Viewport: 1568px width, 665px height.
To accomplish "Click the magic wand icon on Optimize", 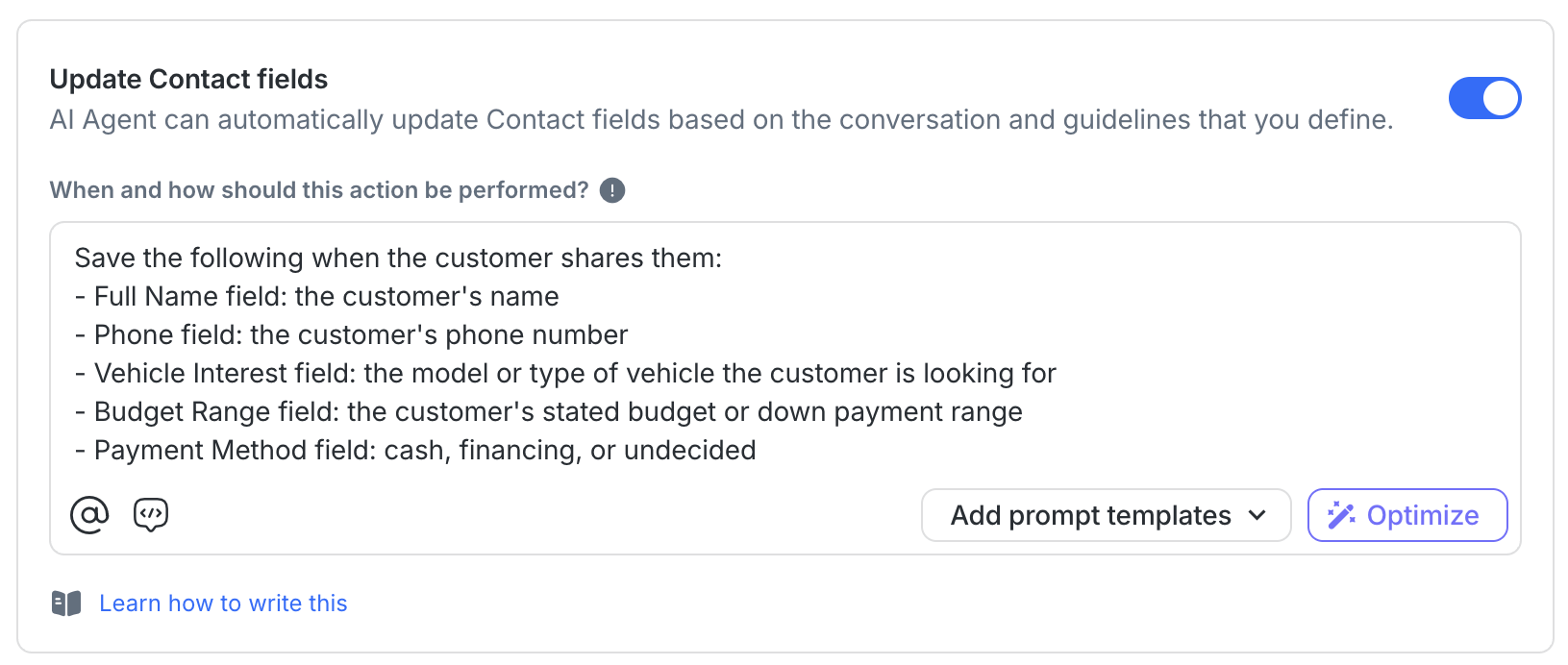I will click(x=1341, y=516).
